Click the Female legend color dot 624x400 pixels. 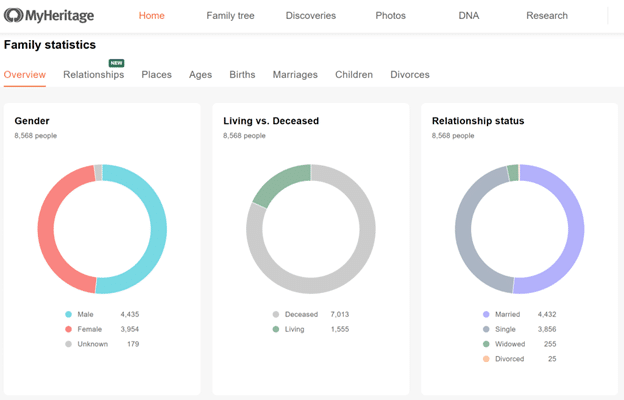(68, 329)
